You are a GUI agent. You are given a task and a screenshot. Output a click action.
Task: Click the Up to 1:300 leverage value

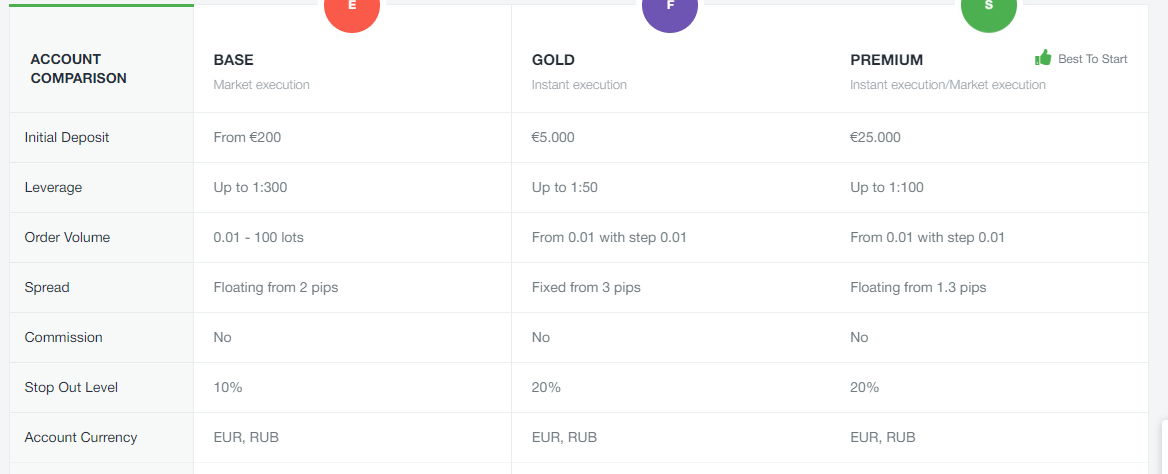pyautogui.click(x=250, y=187)
